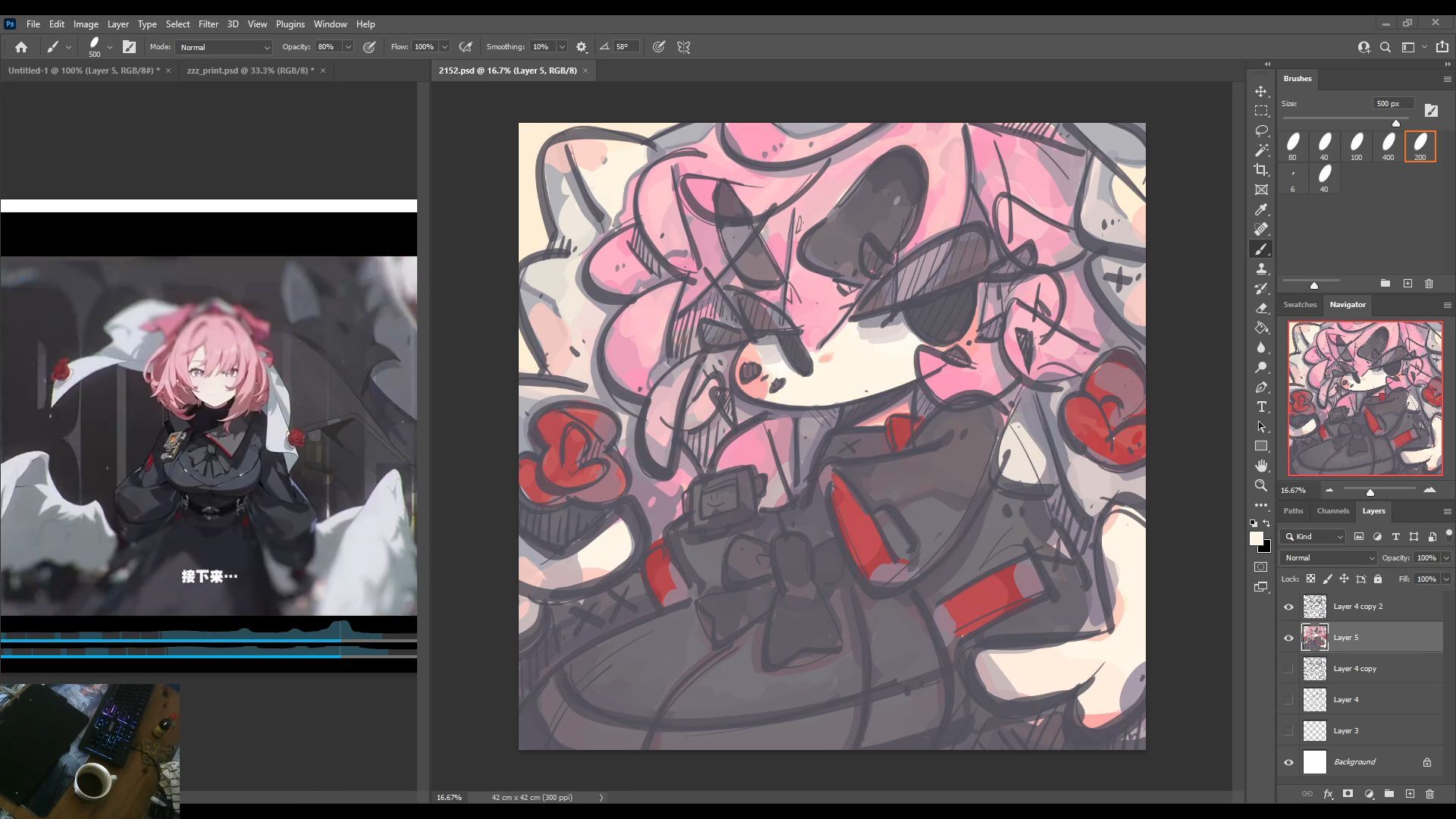
Task: Adjust the brush Size slider handle
Action: coord(1395,123)
